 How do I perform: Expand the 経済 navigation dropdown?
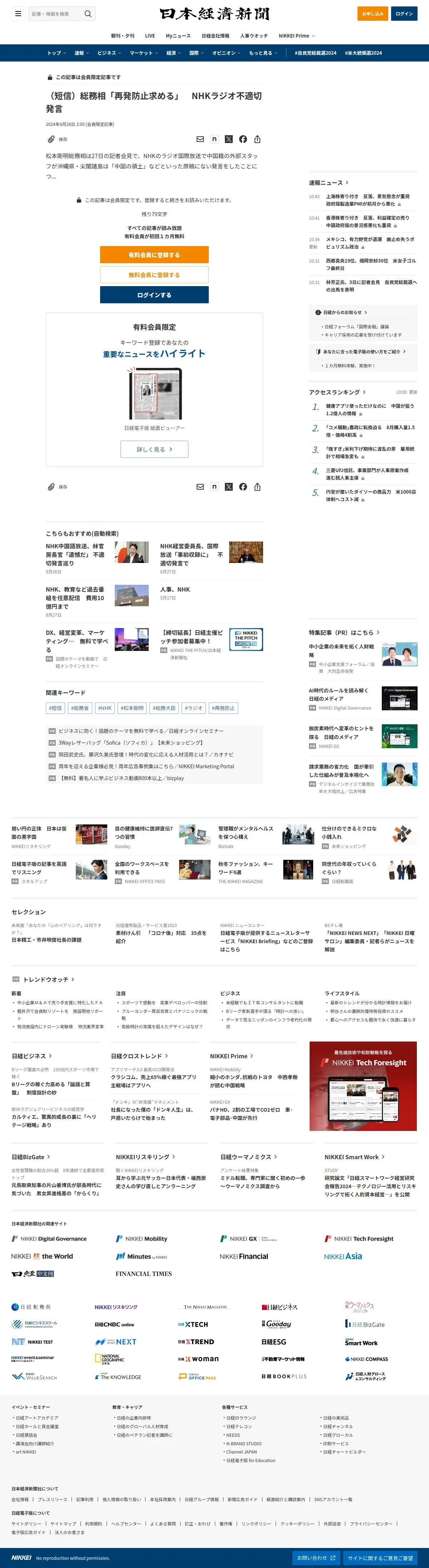click(x=174, y=53)
